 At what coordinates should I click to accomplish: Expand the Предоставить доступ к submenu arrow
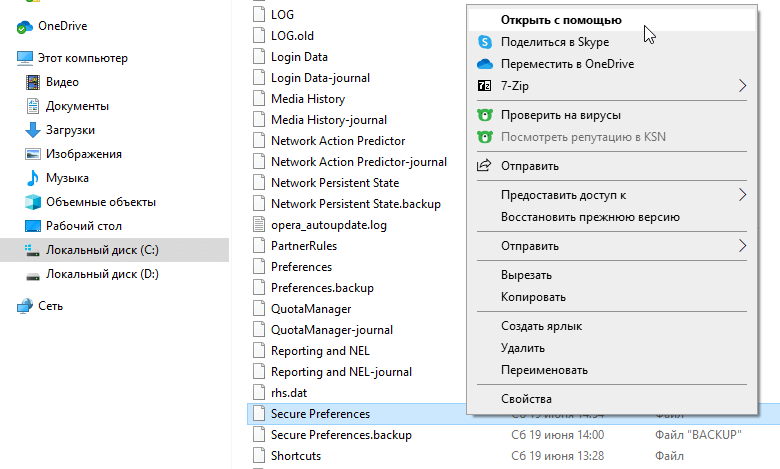(x=742, y=195)
